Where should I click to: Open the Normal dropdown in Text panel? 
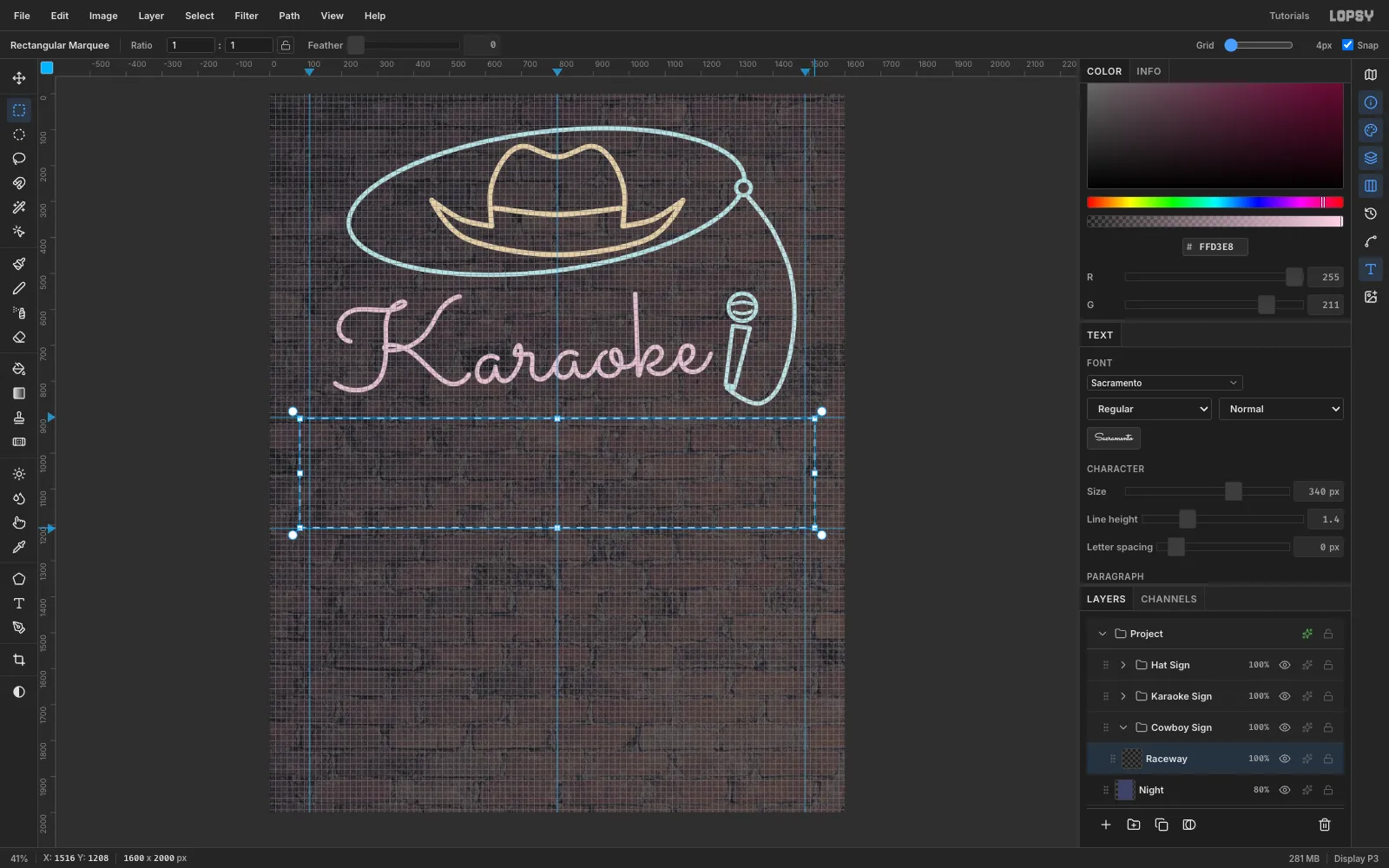coord(1281,409)
